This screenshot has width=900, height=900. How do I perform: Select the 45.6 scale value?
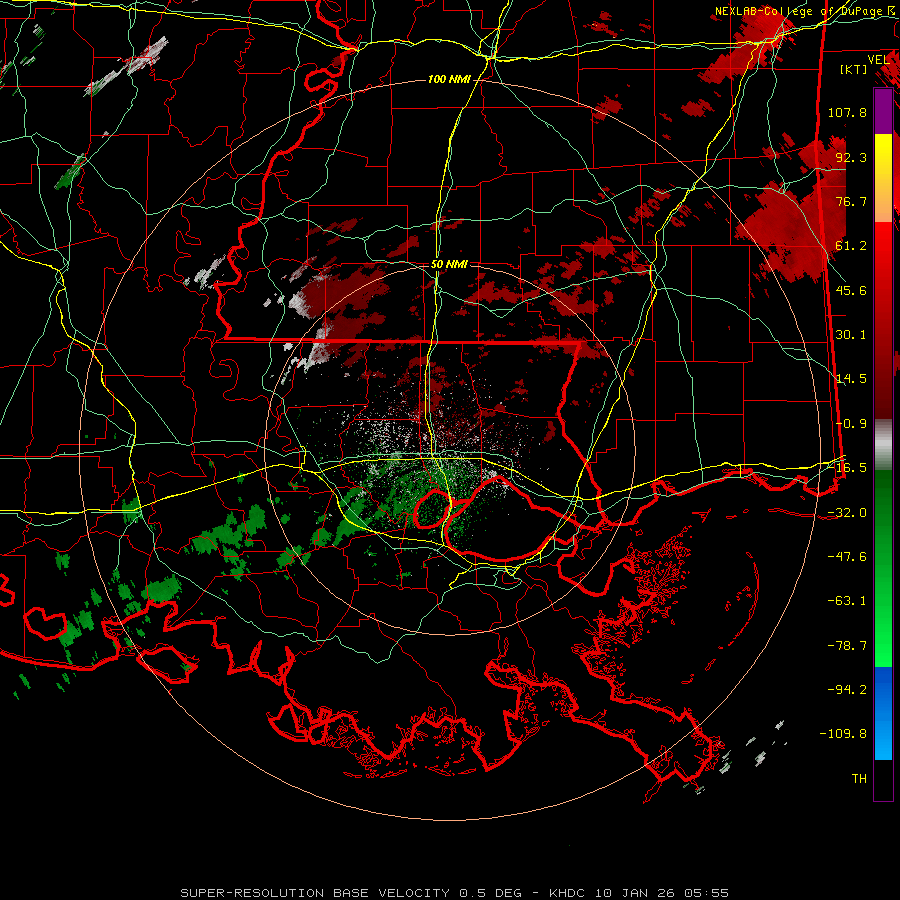click(x=851, y=290)
